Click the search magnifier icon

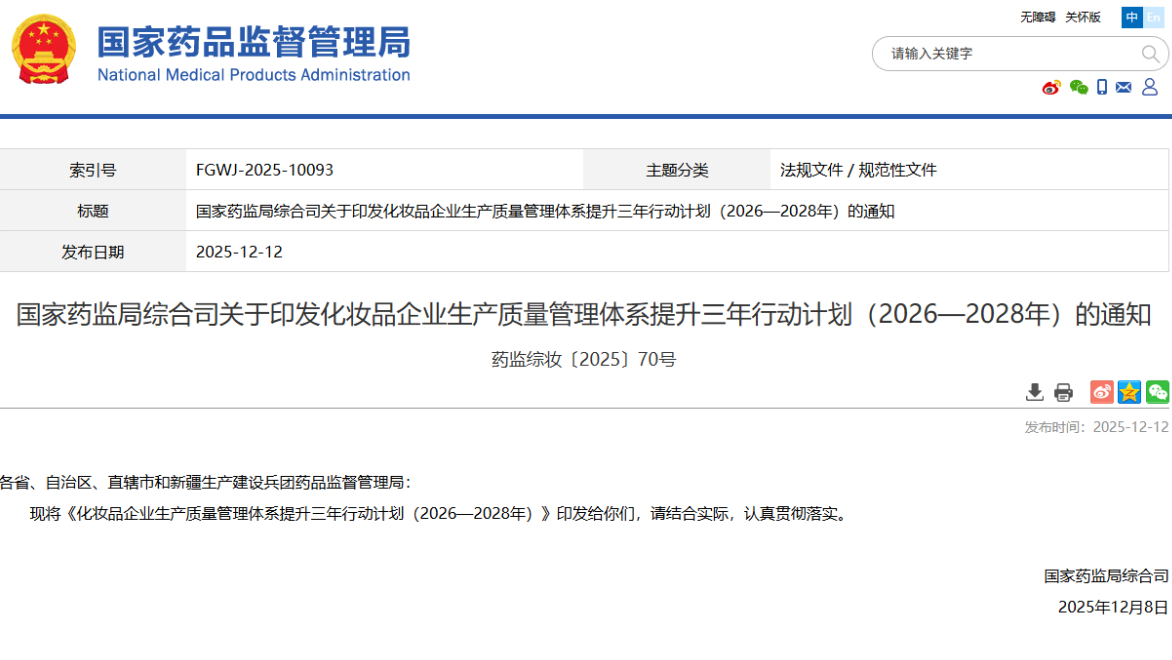1150,54
